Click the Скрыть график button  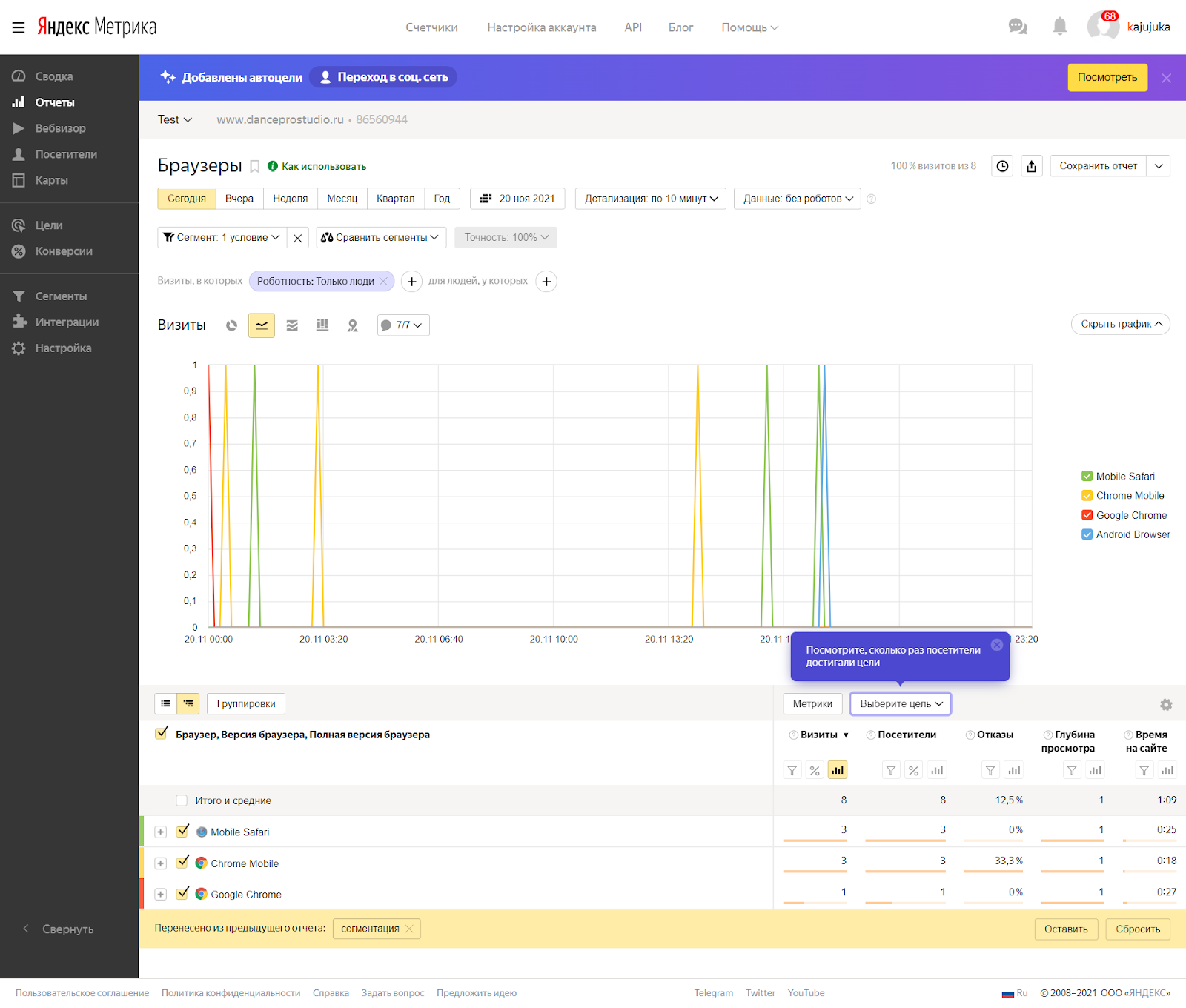pyautogui.click(x=1121, y=325)
